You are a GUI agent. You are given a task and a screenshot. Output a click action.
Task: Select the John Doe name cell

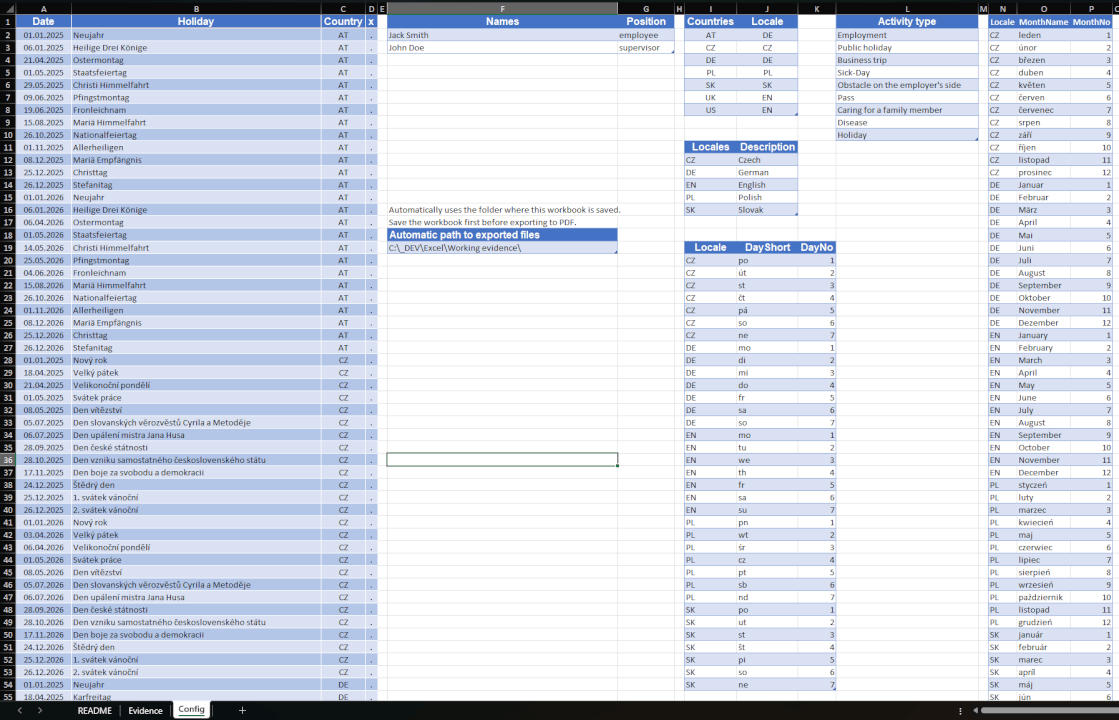point(502,48)
